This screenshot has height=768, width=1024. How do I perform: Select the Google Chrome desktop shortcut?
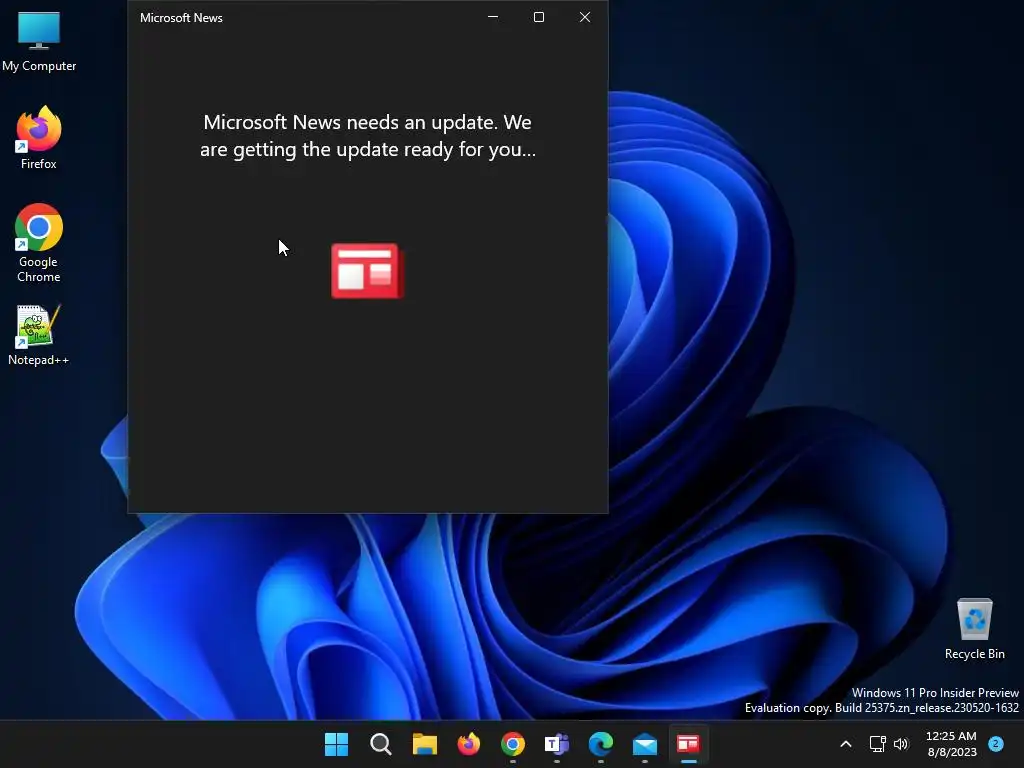coord(39,243)
